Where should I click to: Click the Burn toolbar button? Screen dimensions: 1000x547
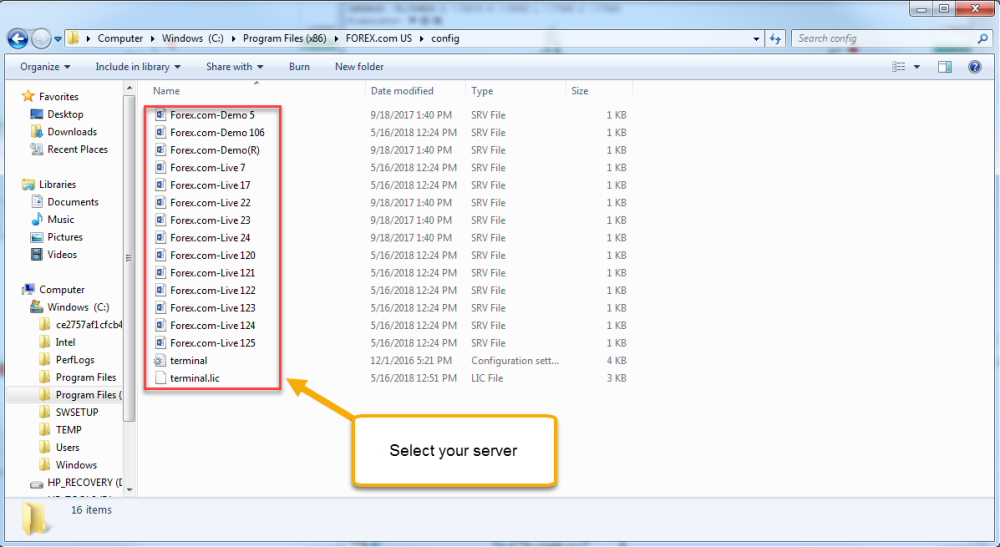(x=299, y=67)
